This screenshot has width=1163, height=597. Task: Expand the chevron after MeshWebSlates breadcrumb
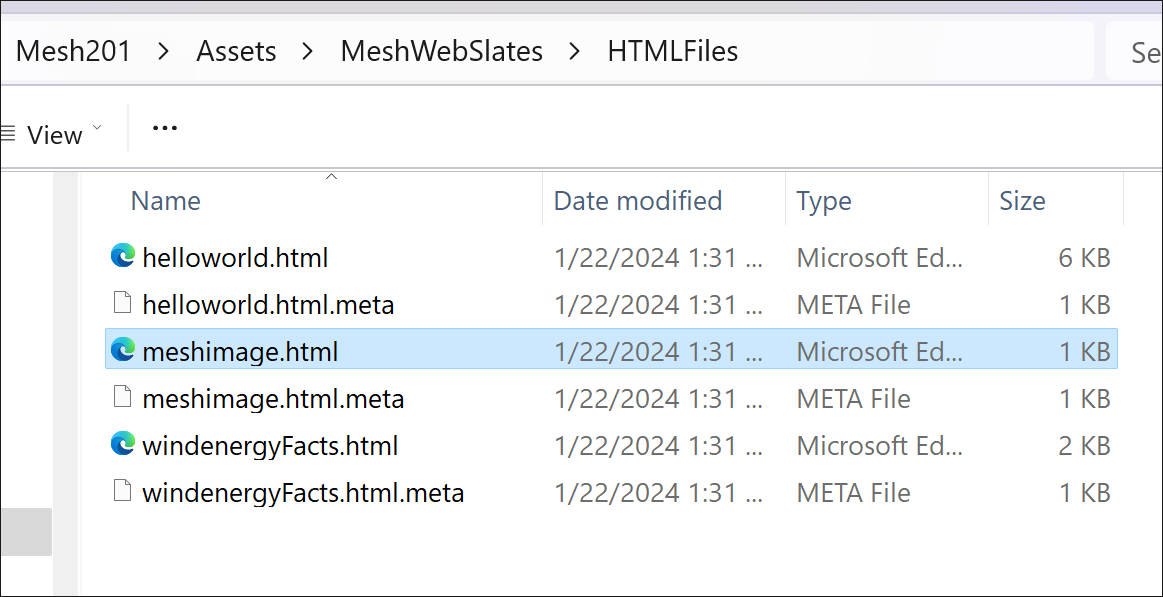point(574,51)
